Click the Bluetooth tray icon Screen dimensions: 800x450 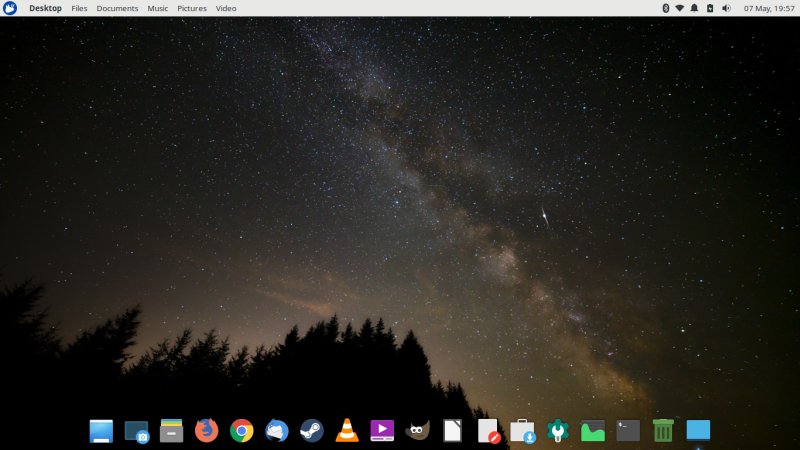(666, 8)
